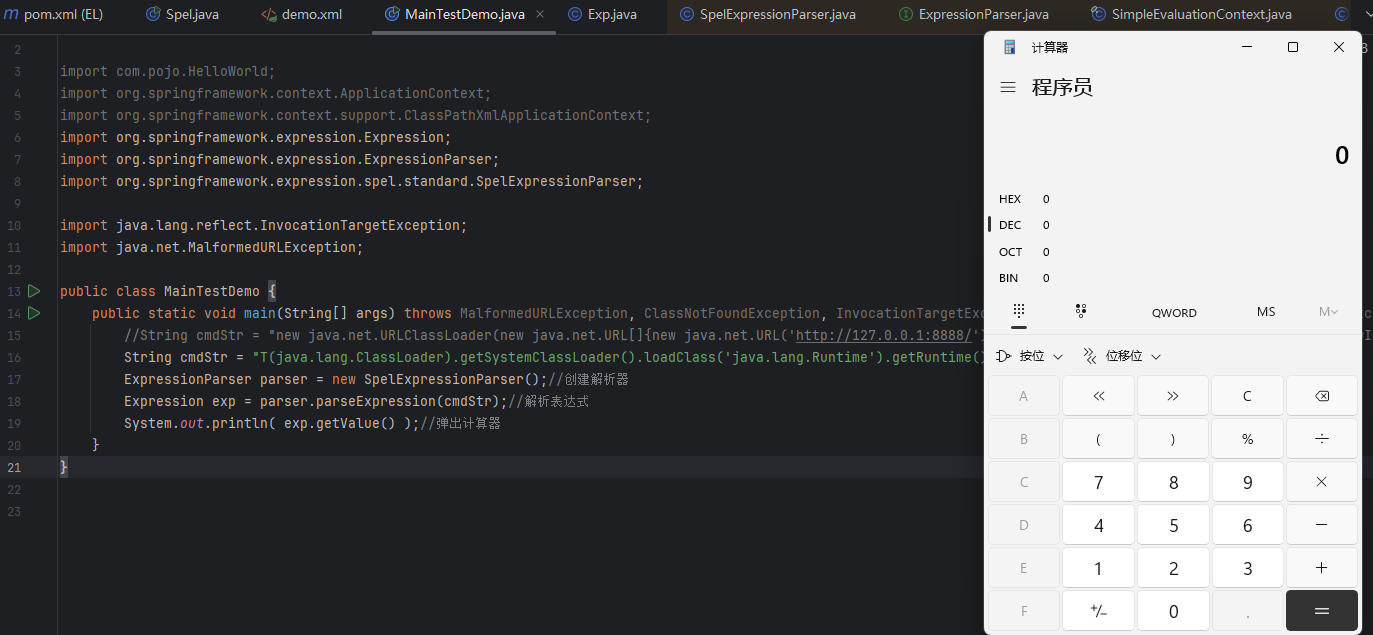This screenshot has height=635, width=1373.
Task: Click the plus key in calculator
Action: (x=1321, y=568)
